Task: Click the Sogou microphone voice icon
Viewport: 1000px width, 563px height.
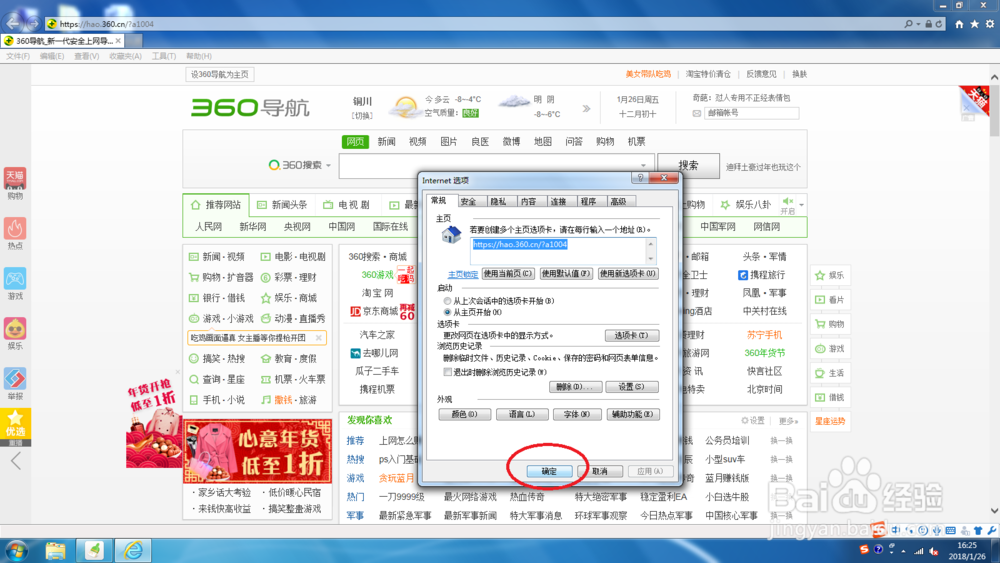Action: point(936,530)
